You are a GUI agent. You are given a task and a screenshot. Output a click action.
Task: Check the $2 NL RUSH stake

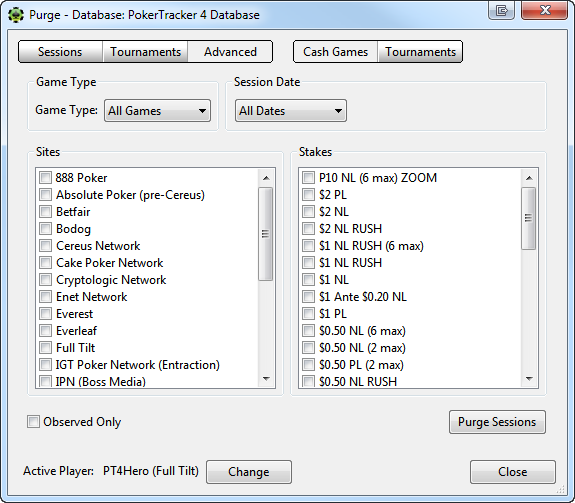[308, 228]
